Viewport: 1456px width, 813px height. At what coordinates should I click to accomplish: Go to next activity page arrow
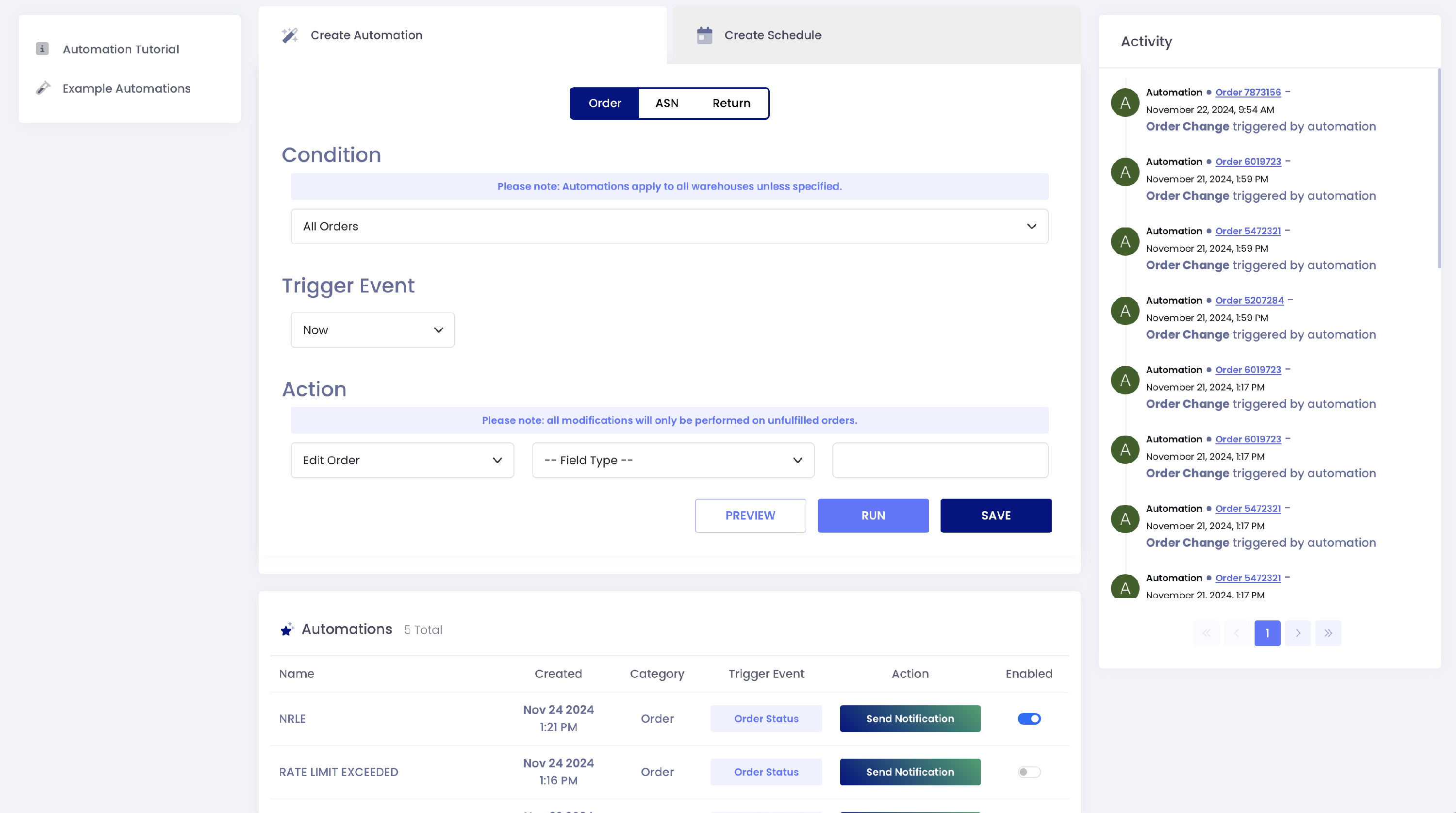[1298, 634]
